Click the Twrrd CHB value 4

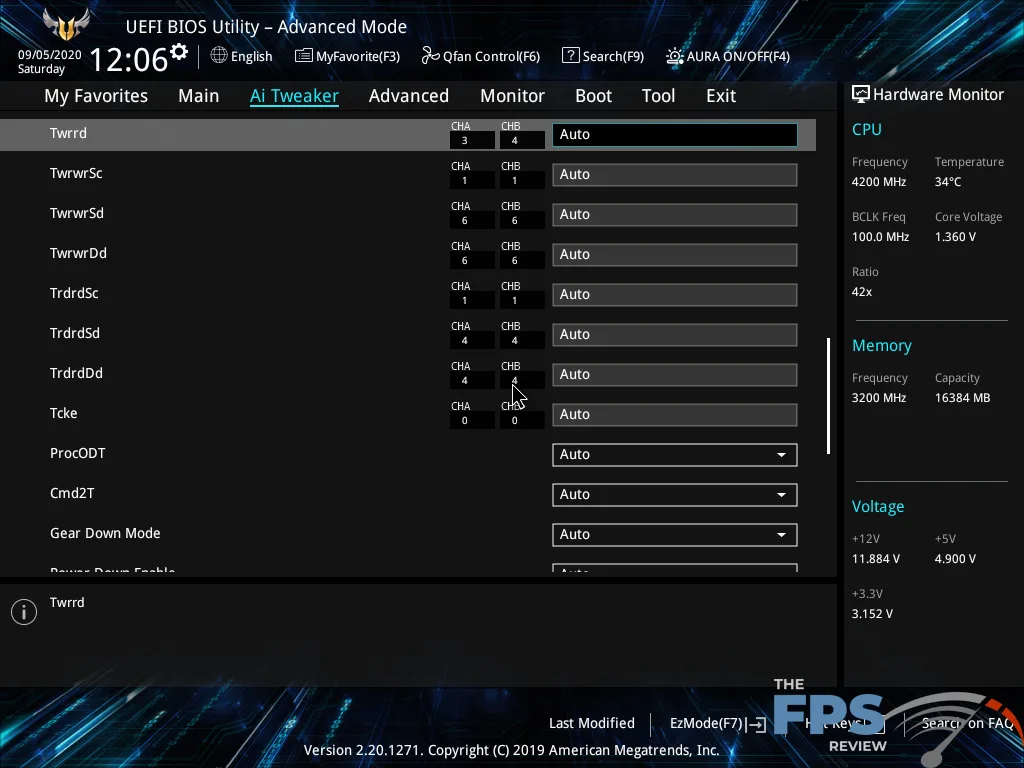click(522, 140)
